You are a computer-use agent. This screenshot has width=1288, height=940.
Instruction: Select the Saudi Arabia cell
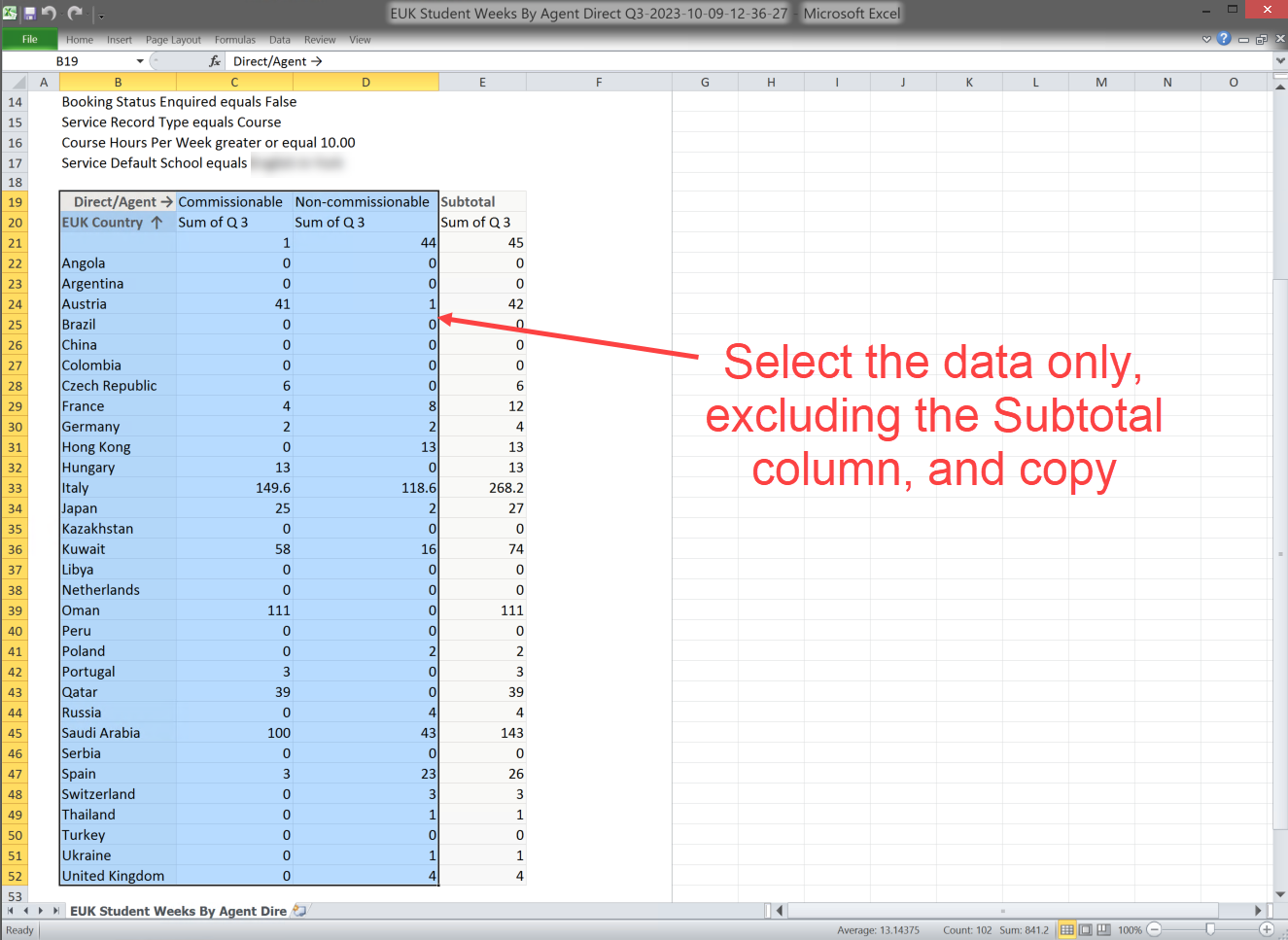point(118,733)
